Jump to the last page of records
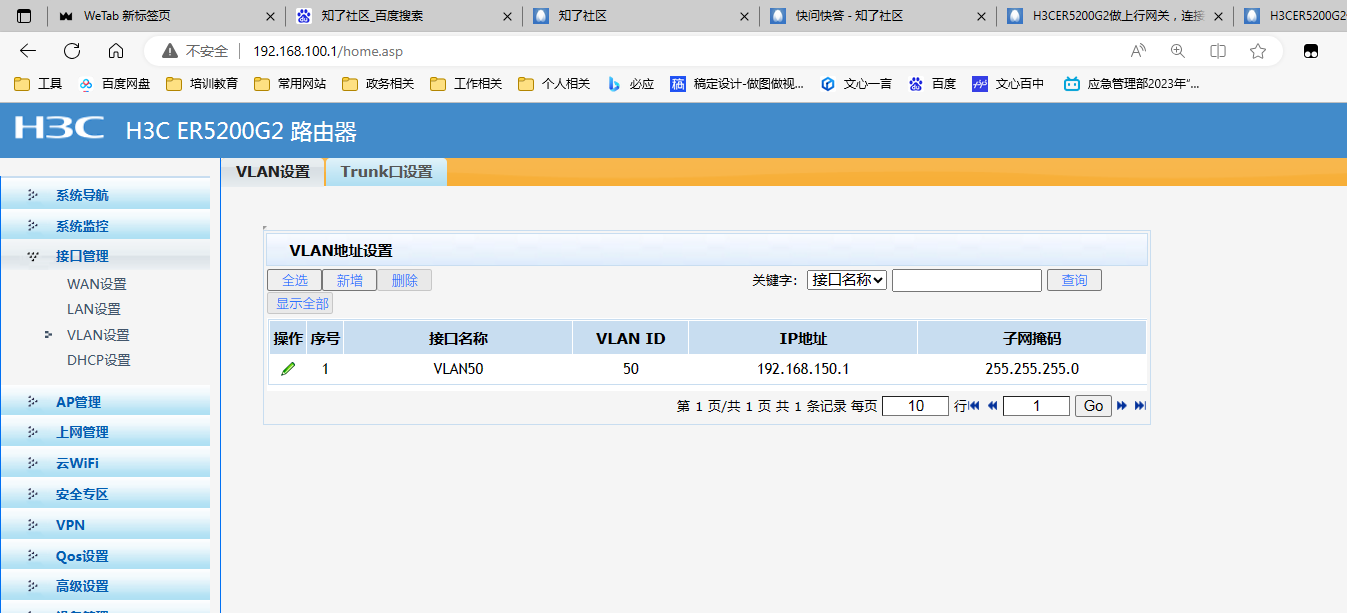Image resolution: width=1347 pixels, height=613 pixels. click(x=1140, y=406)
